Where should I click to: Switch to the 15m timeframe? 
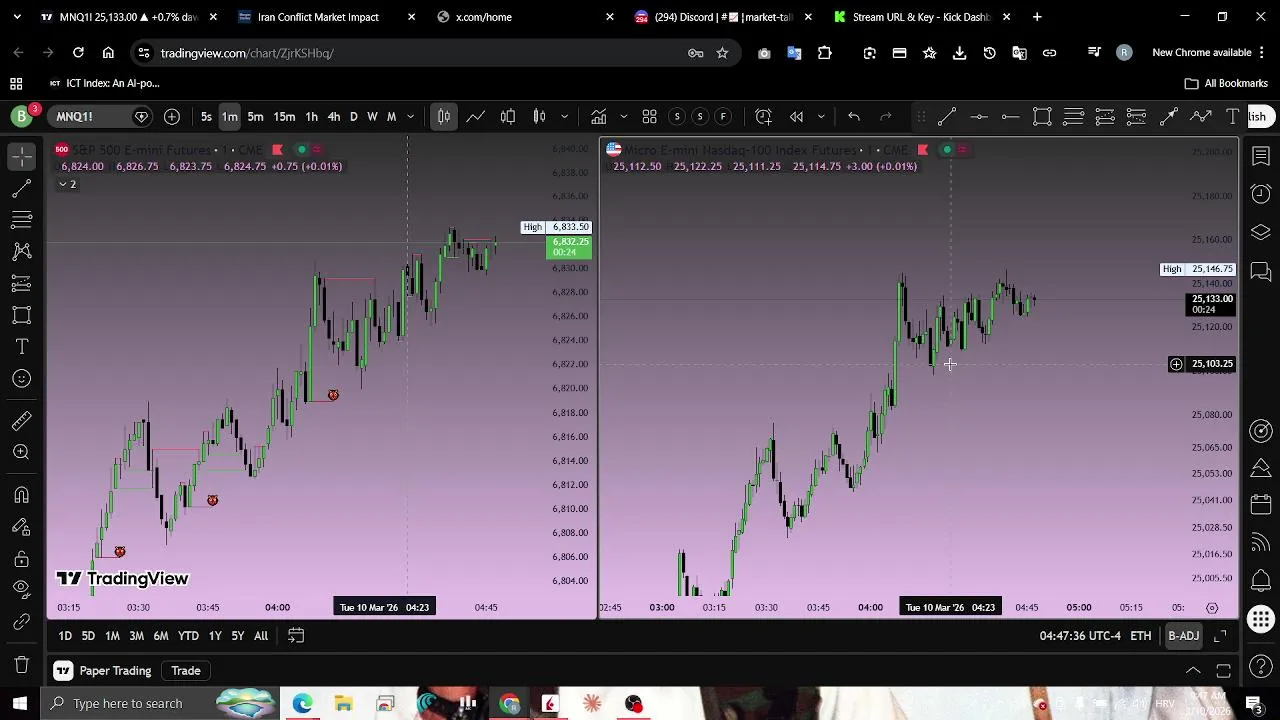pos(284,117)
